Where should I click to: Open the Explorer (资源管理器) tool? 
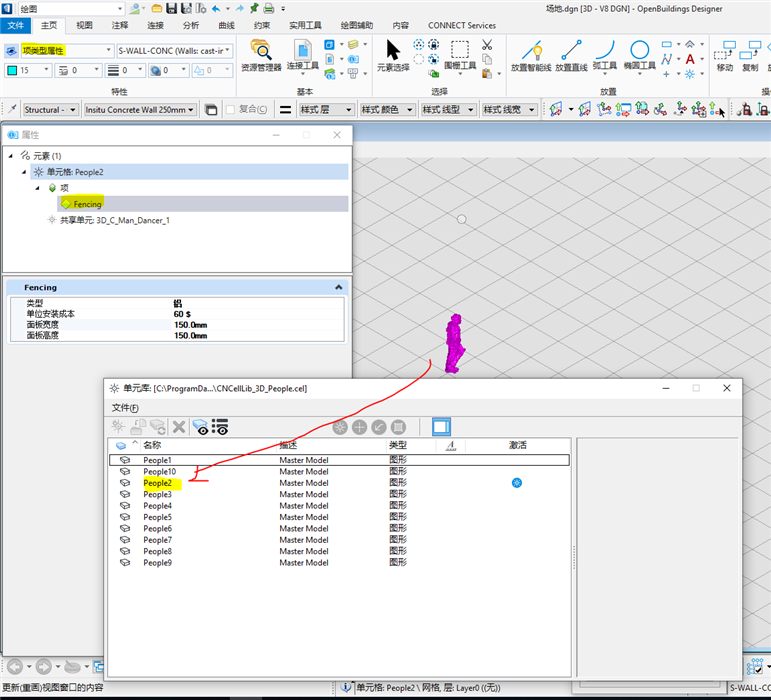261,55
